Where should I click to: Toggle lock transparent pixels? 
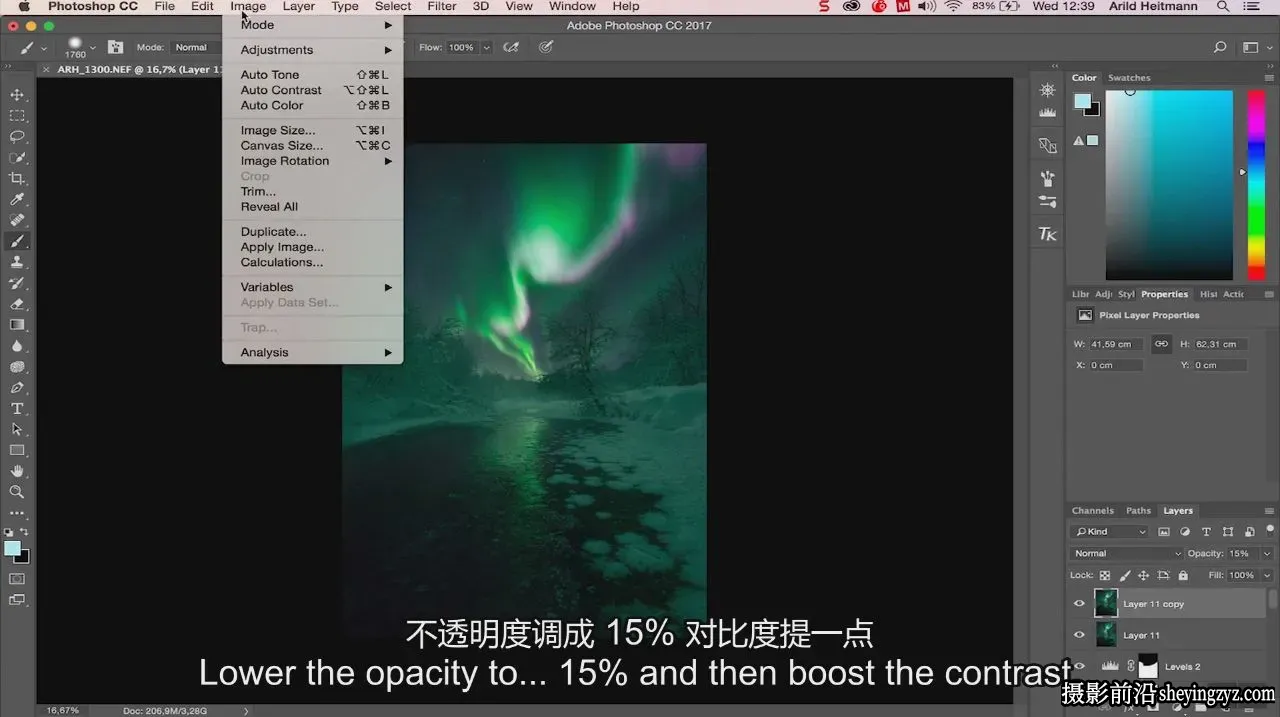point(1105,575)
